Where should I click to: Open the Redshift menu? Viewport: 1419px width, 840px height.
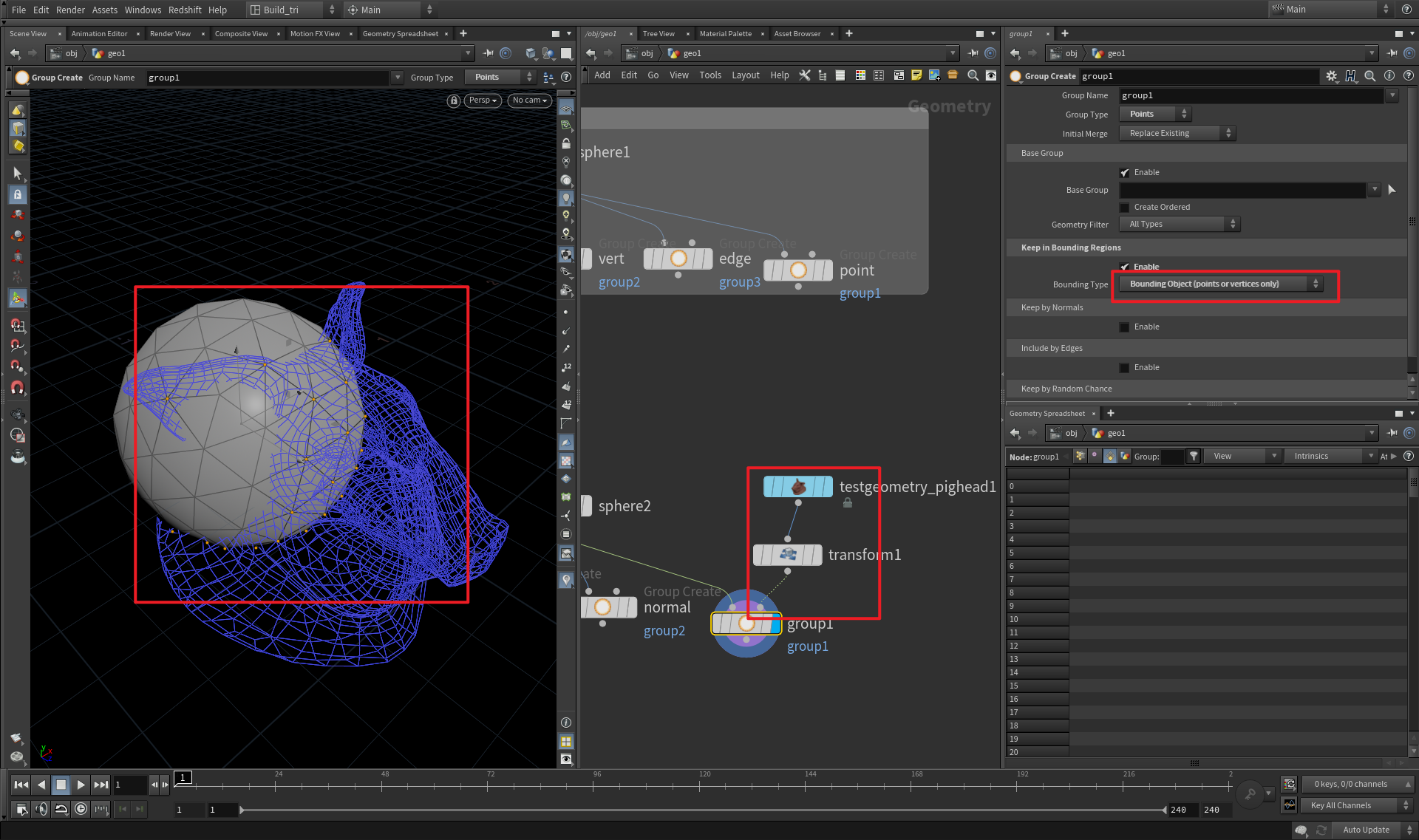click(x=185, y=10)
